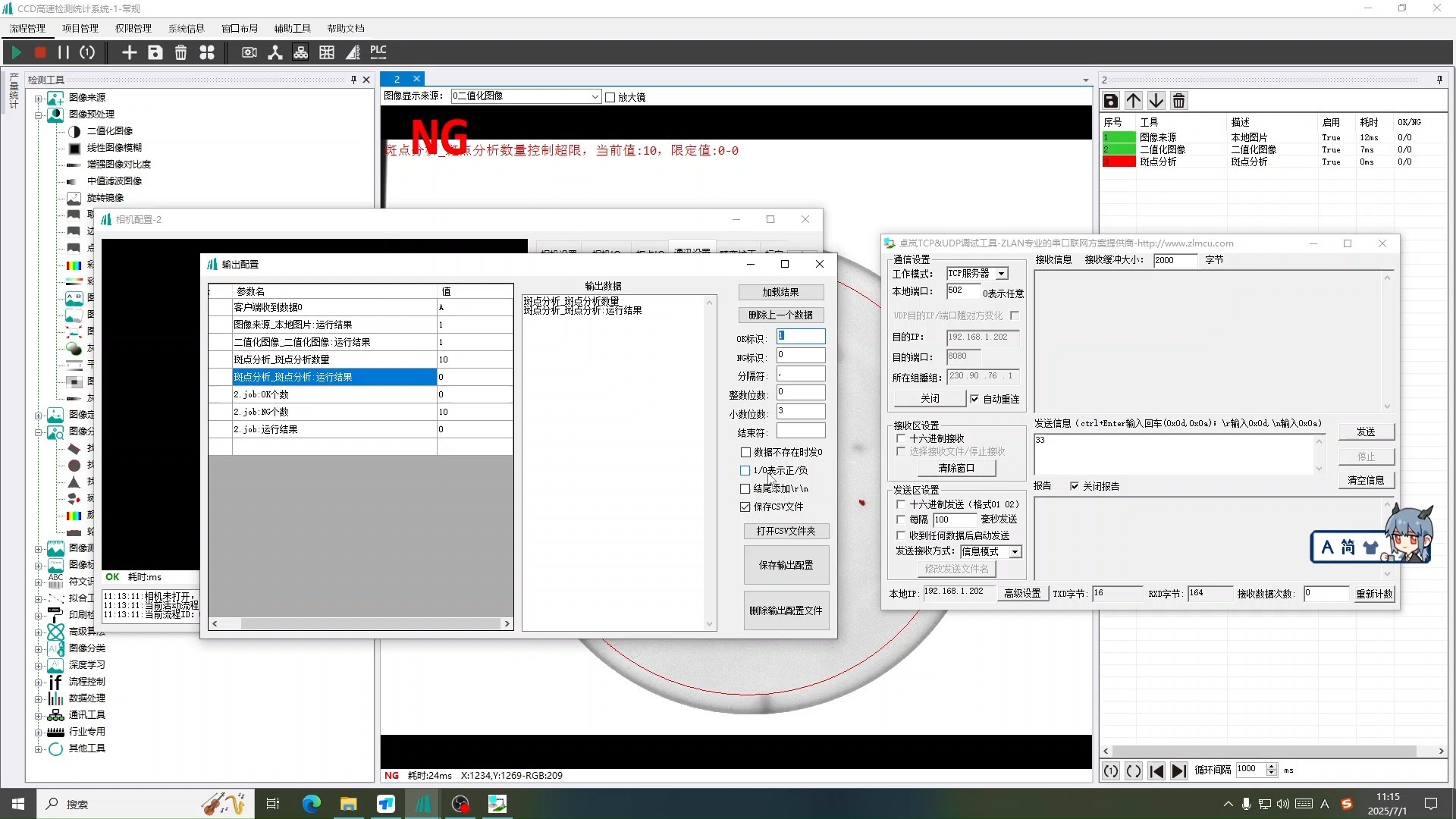
Task: Click the green Run play icon
Action: tap(16, 52)
